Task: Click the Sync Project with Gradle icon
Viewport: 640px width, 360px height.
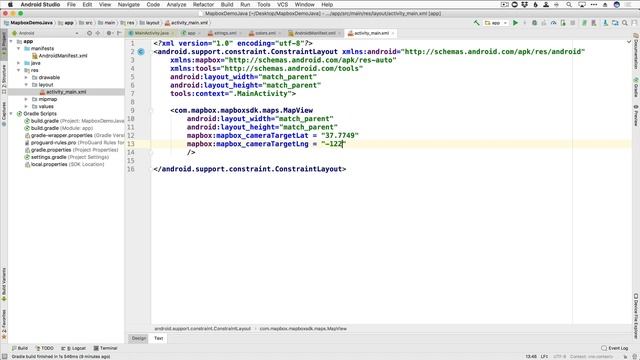Action: (584, 23)
